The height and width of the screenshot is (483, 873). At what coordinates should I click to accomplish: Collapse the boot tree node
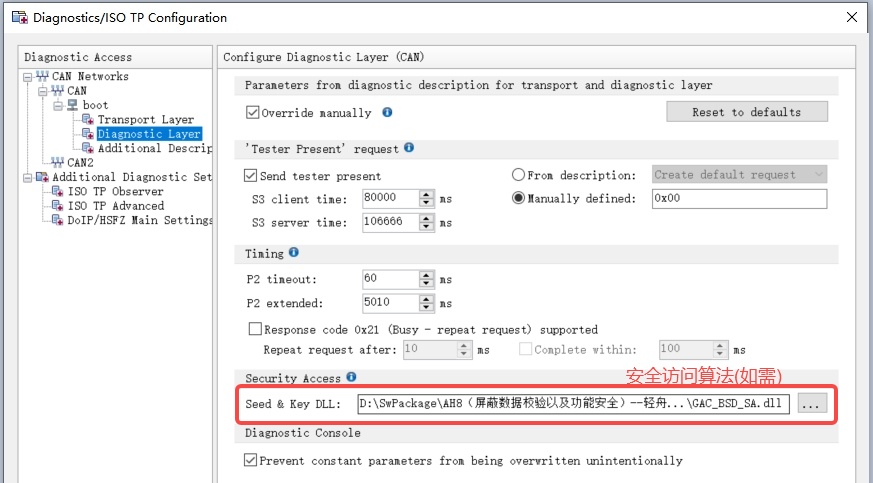click(x=58, y=106)
